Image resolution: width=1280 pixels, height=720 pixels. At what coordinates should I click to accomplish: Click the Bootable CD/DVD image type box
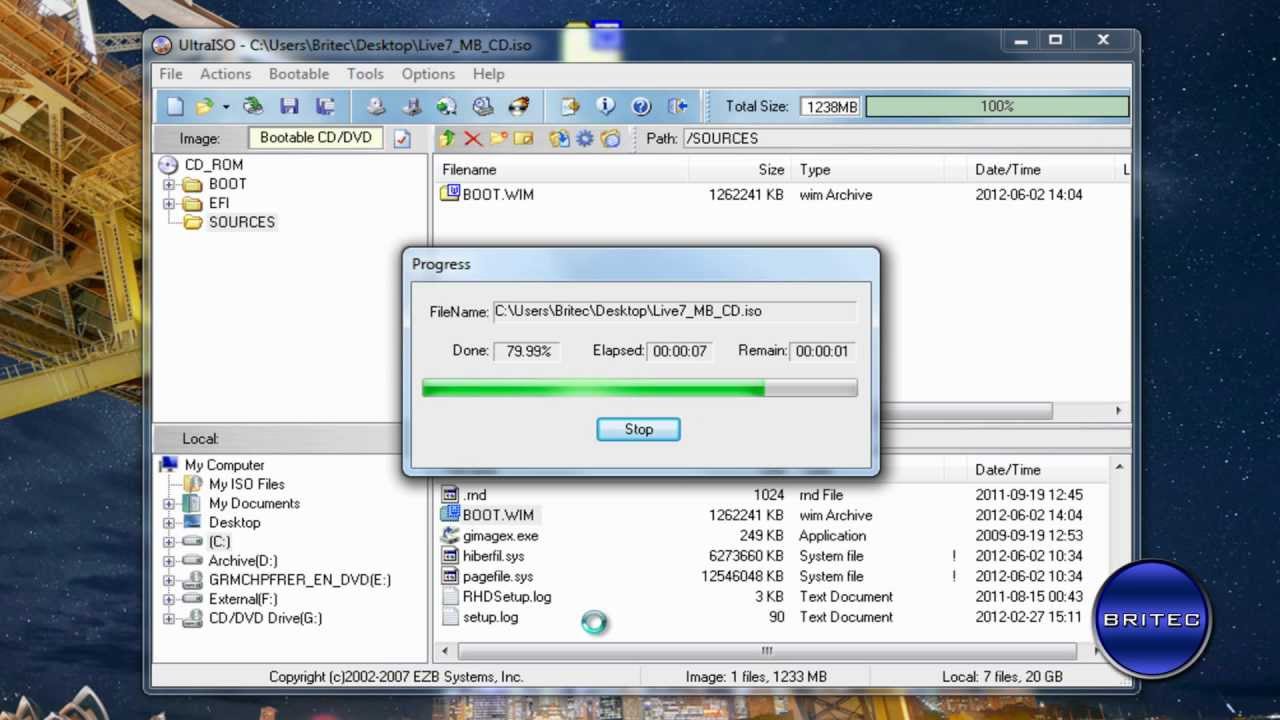pos(316,138)
